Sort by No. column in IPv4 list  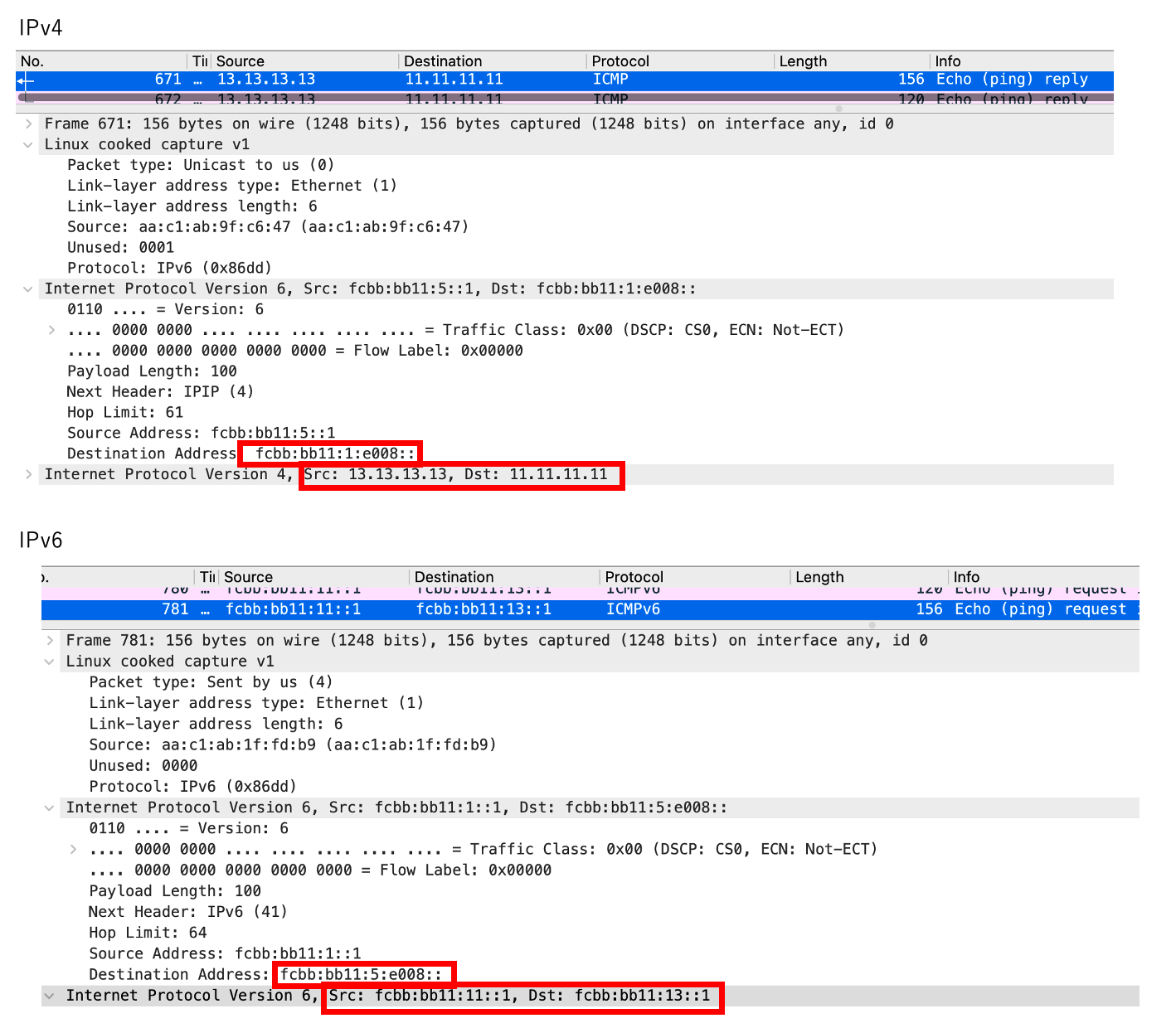point(103,61)
